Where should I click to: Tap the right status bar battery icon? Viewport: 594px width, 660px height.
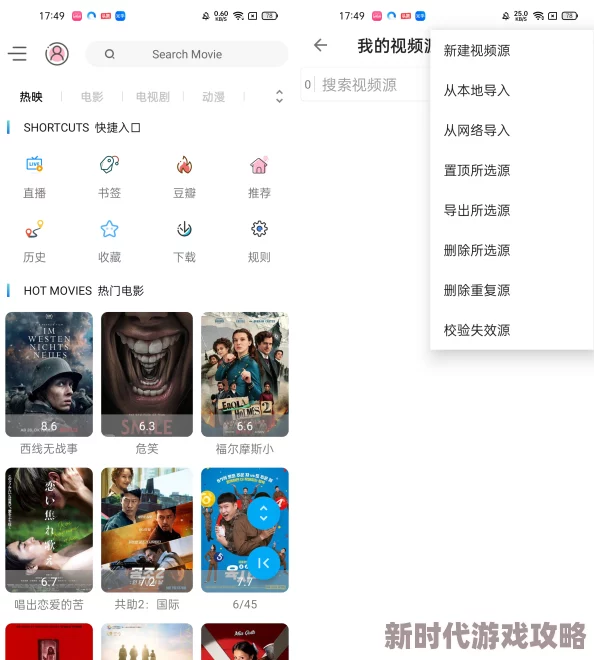click(570, 16)
